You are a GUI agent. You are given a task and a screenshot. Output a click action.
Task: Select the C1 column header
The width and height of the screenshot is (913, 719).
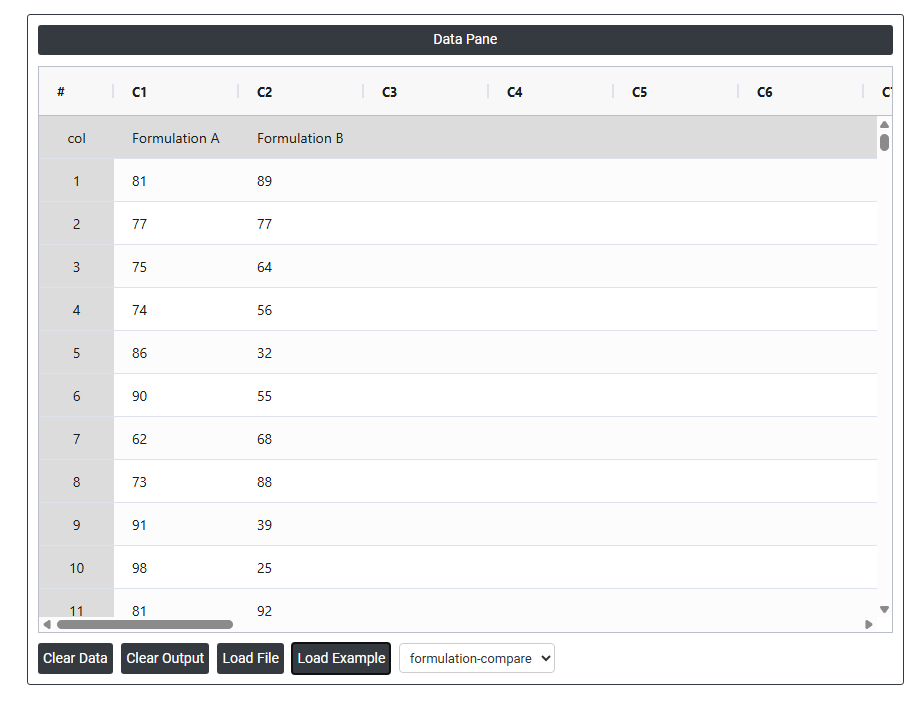click(x=140, y=92)
